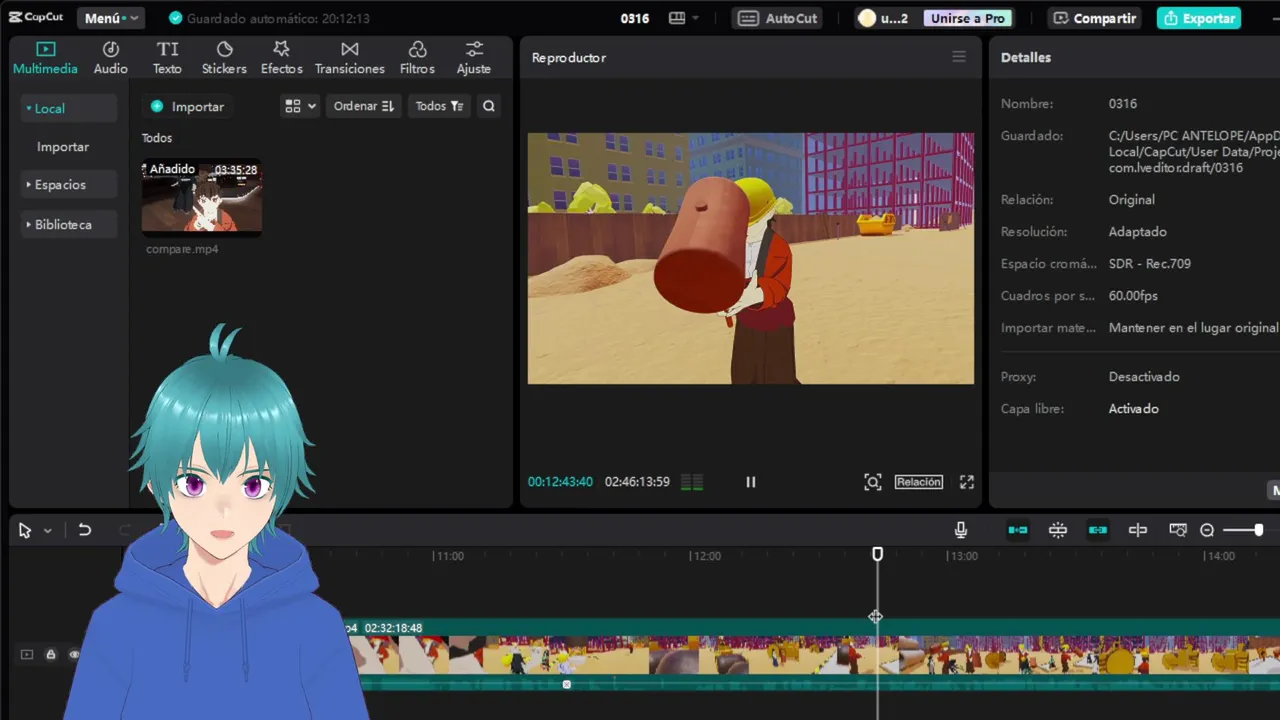Select the compare.mp4 thumbnail
The width and height of the screenshot is (1280, 720).
point(202,198)
